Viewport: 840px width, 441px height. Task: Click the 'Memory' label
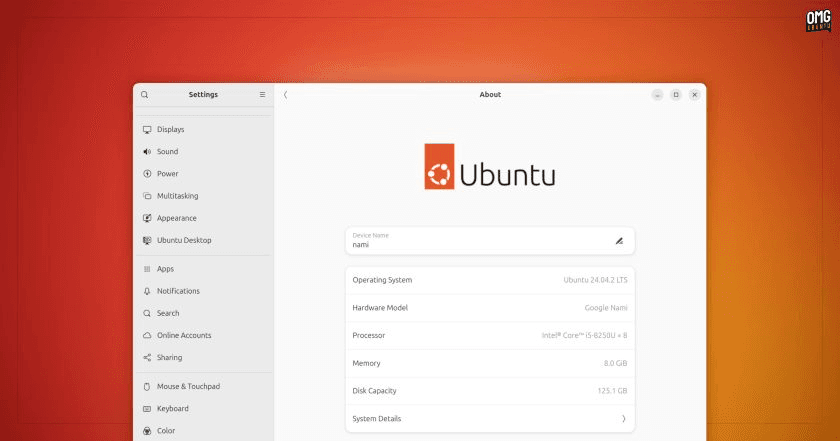(x=366, y=363)
